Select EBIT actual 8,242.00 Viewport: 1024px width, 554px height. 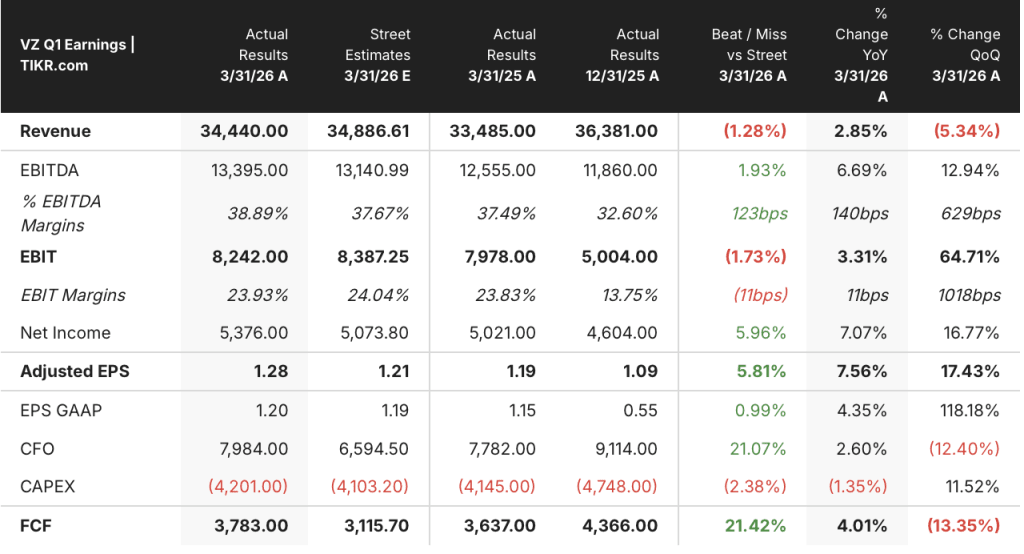click(x=250, y=257)
